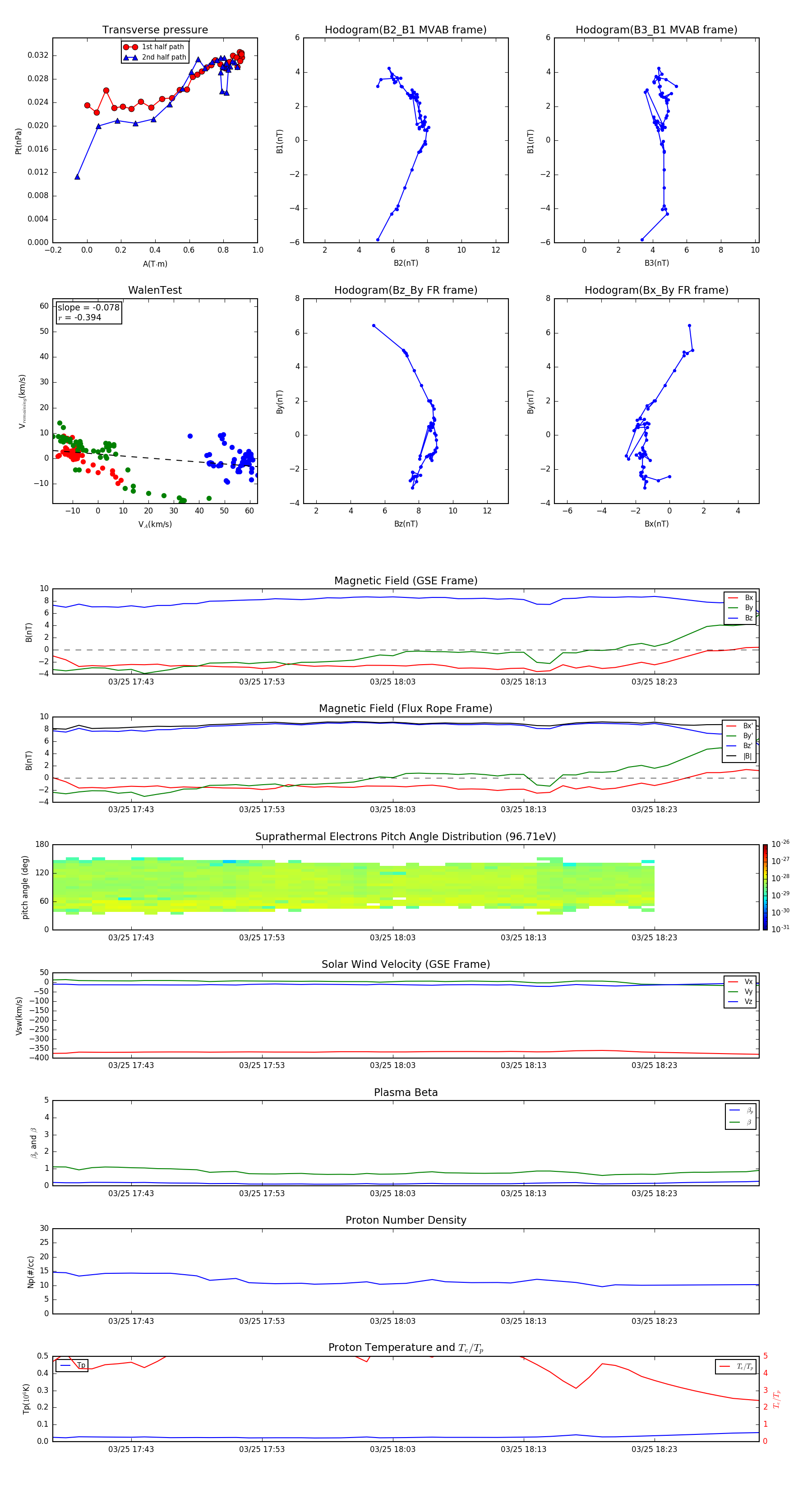Image resolution: width=812 pixels, height=1489 pixels.
Task: Select Bz in the GSE magnetic field legend
Action: click(x=740, y=618)
